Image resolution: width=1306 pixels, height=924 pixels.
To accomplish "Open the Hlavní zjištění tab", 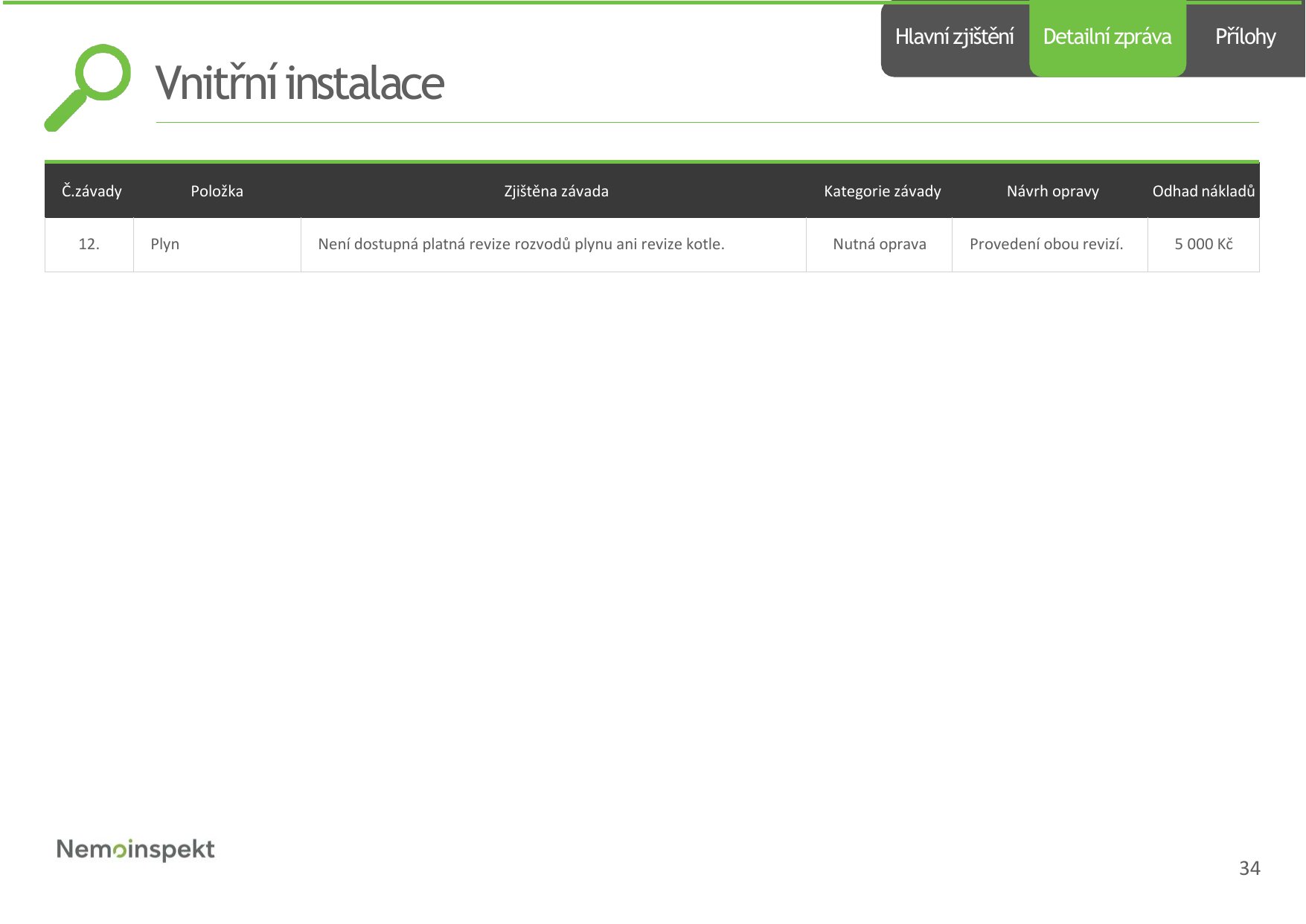I will tap(955, 37).
